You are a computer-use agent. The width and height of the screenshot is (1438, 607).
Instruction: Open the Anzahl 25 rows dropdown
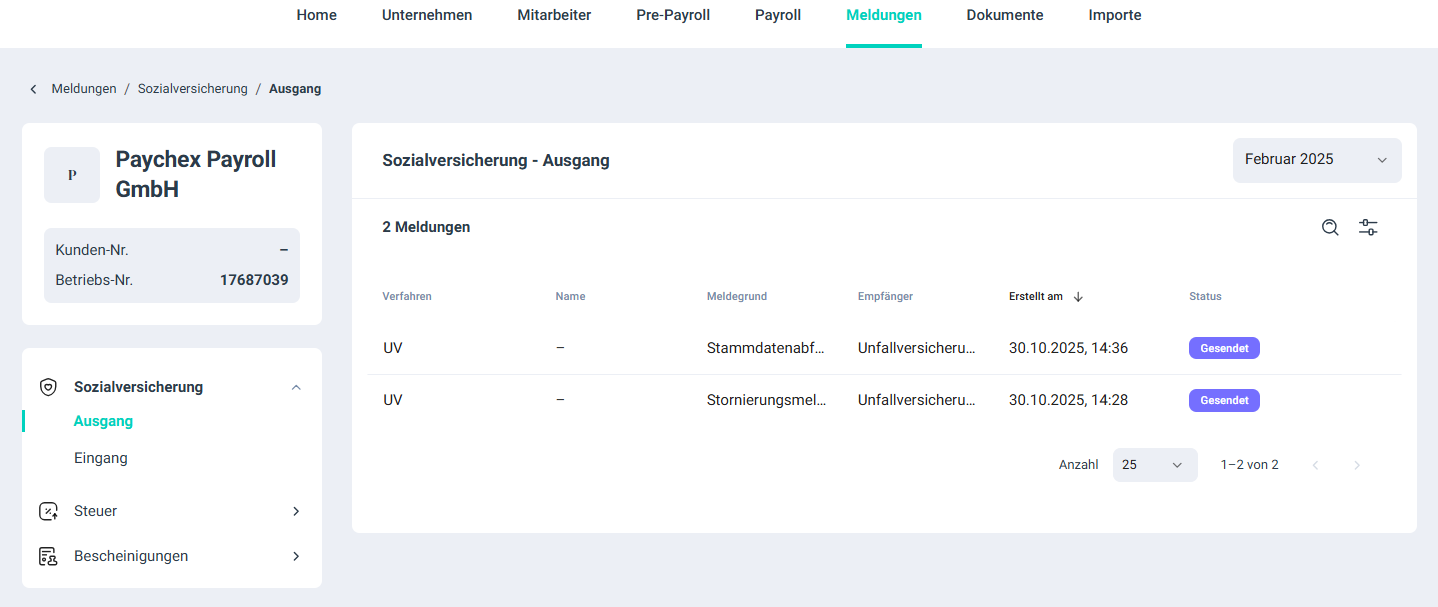[x=1154, y=465]
